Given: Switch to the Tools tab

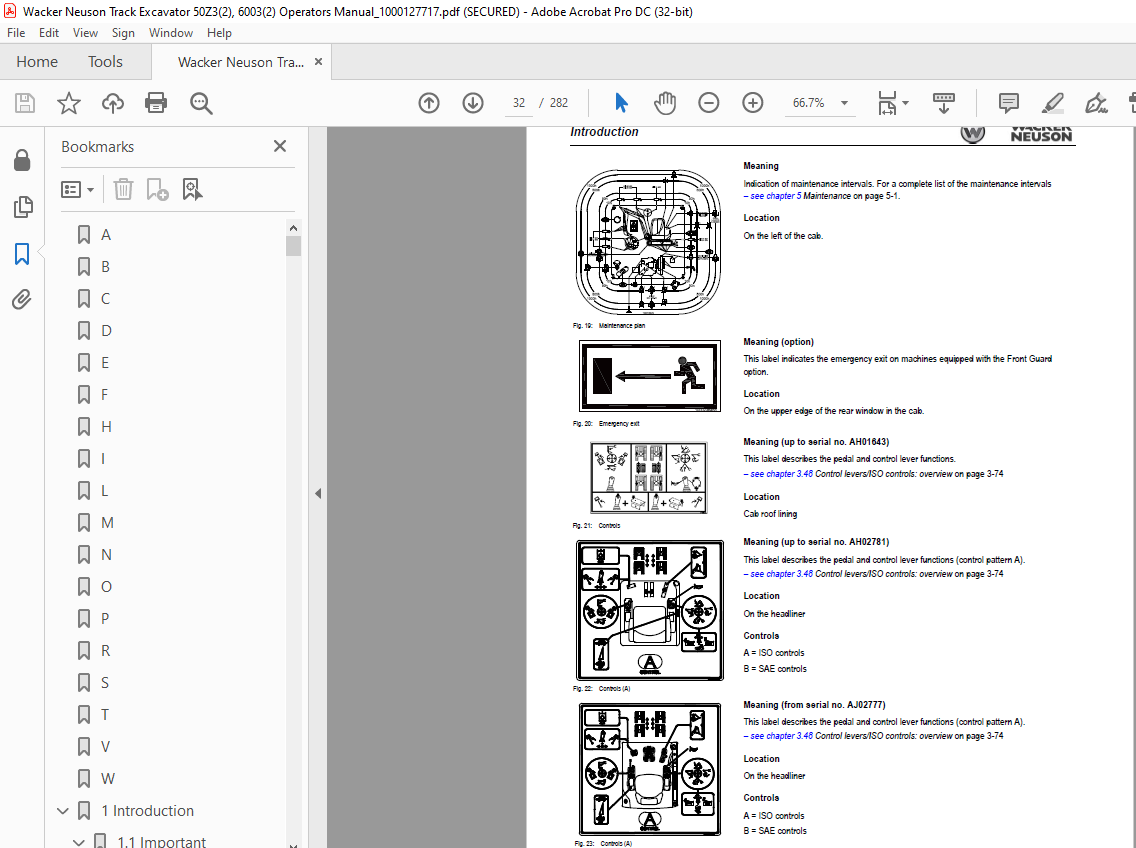Looking at the screenshot, I should point(105,62).
